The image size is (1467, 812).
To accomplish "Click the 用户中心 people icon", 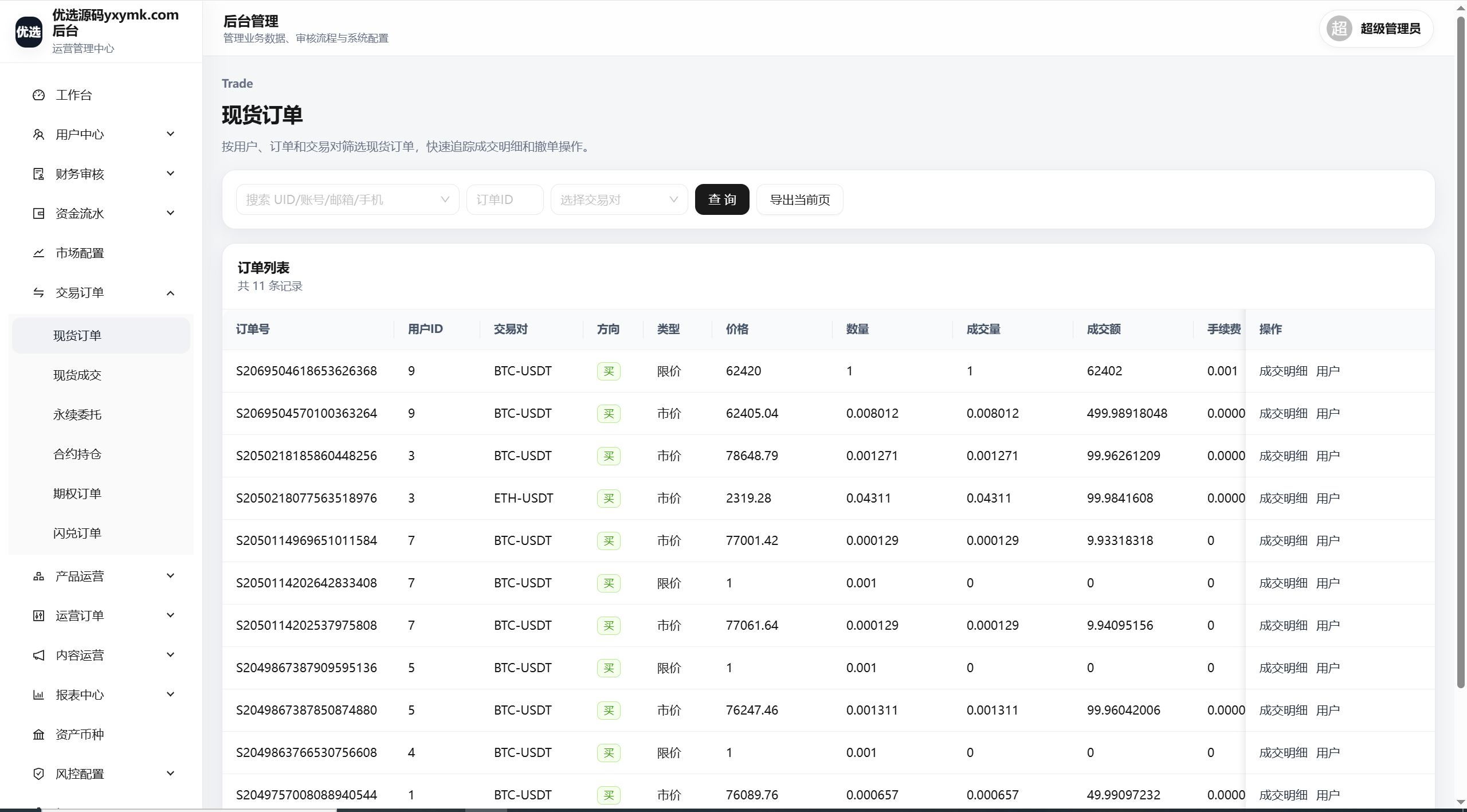I will point(38,135).
